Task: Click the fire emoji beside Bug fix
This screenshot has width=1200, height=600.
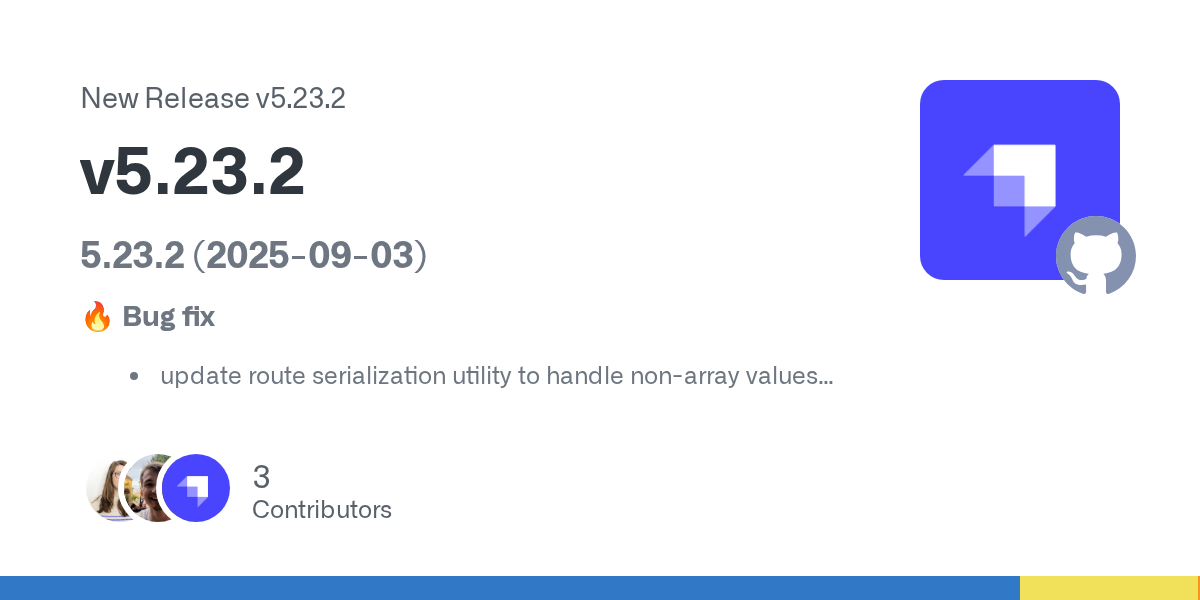Action: point(97,318)
